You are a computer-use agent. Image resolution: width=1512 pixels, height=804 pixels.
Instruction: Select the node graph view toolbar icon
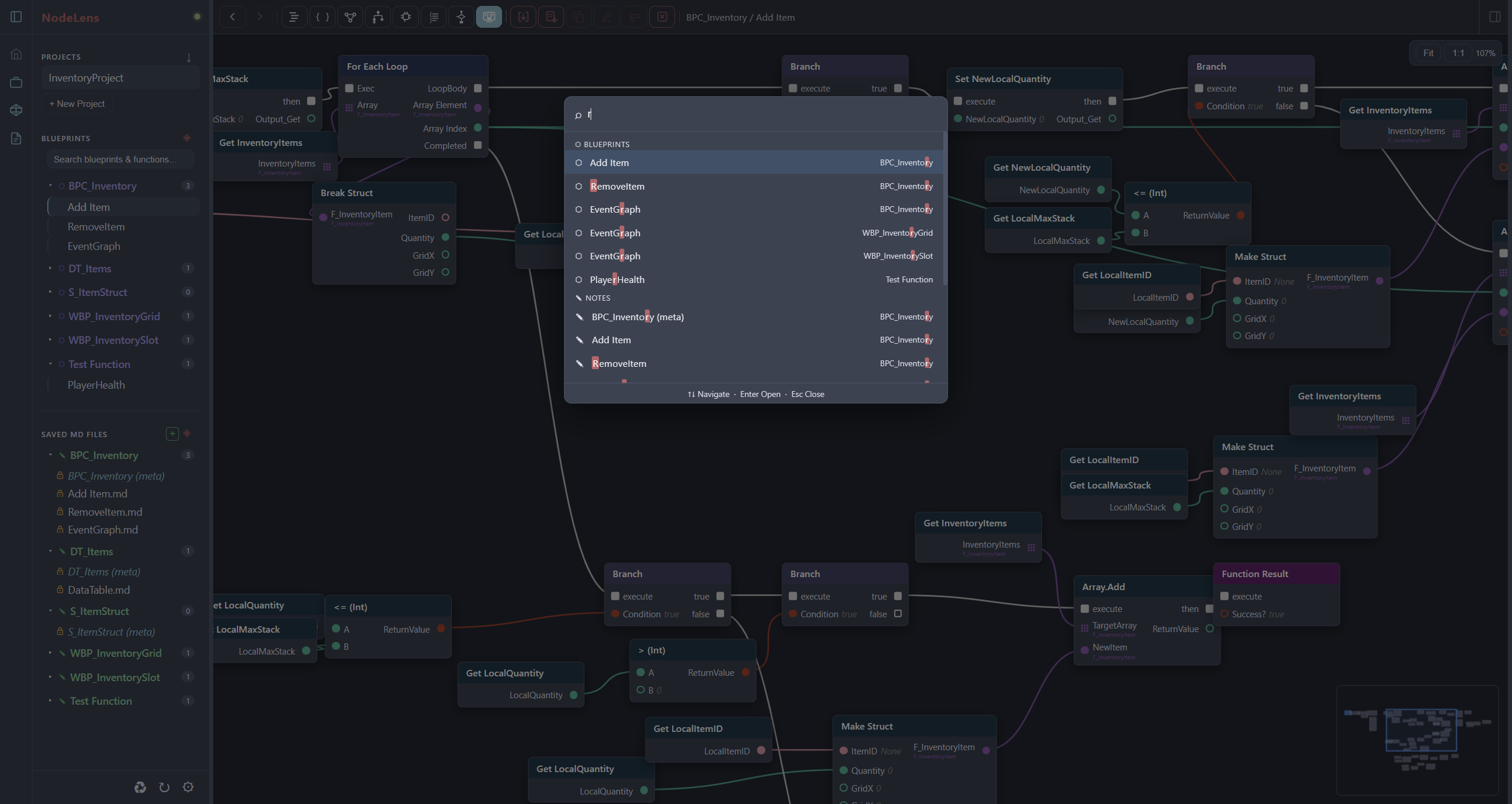[x=350, y=17]
